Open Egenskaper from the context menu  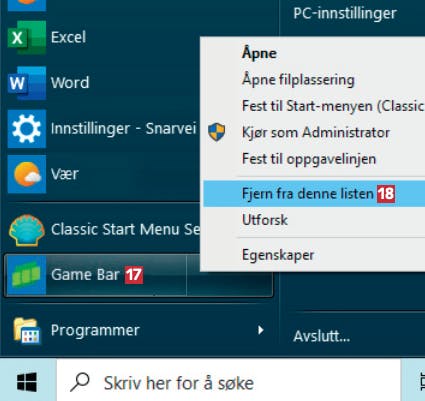[278, 255]
